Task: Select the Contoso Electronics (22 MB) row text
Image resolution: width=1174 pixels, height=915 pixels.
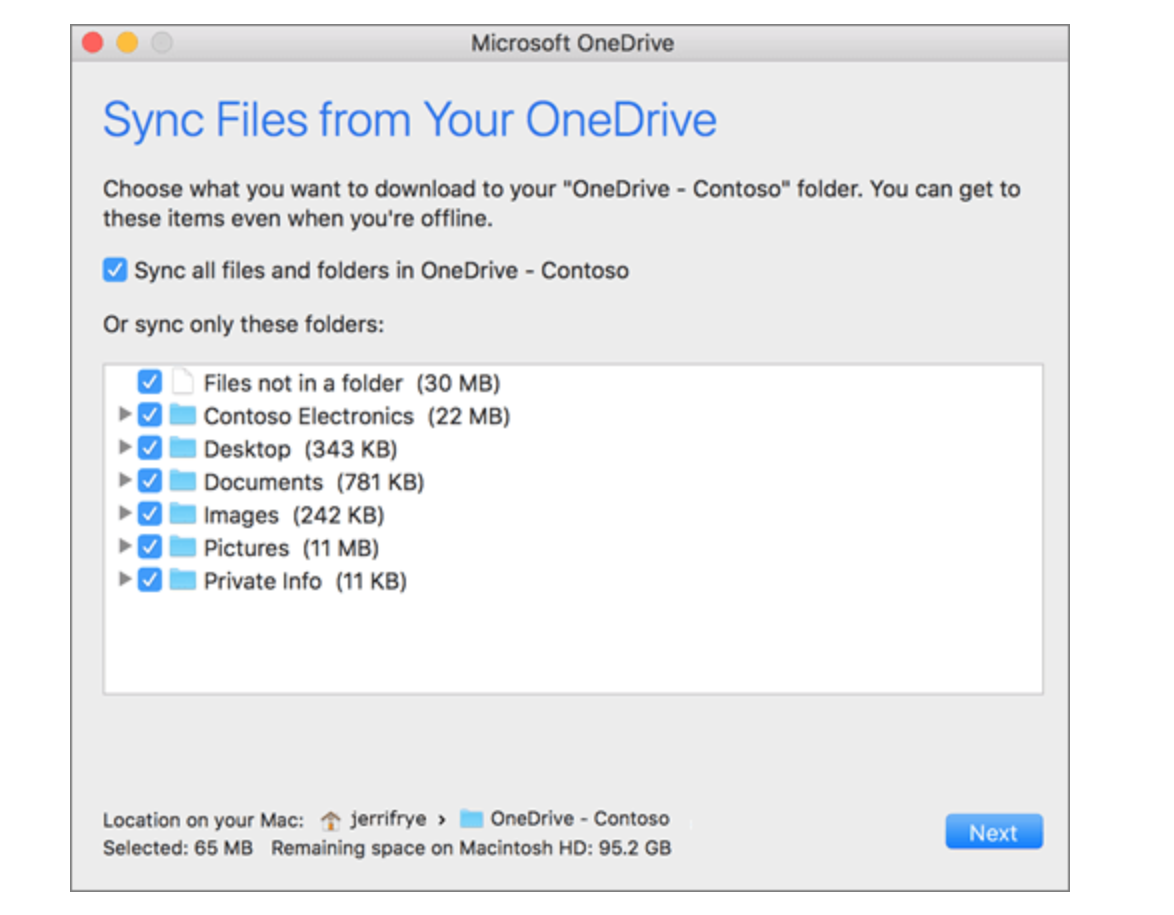Action: coord(356,416)
